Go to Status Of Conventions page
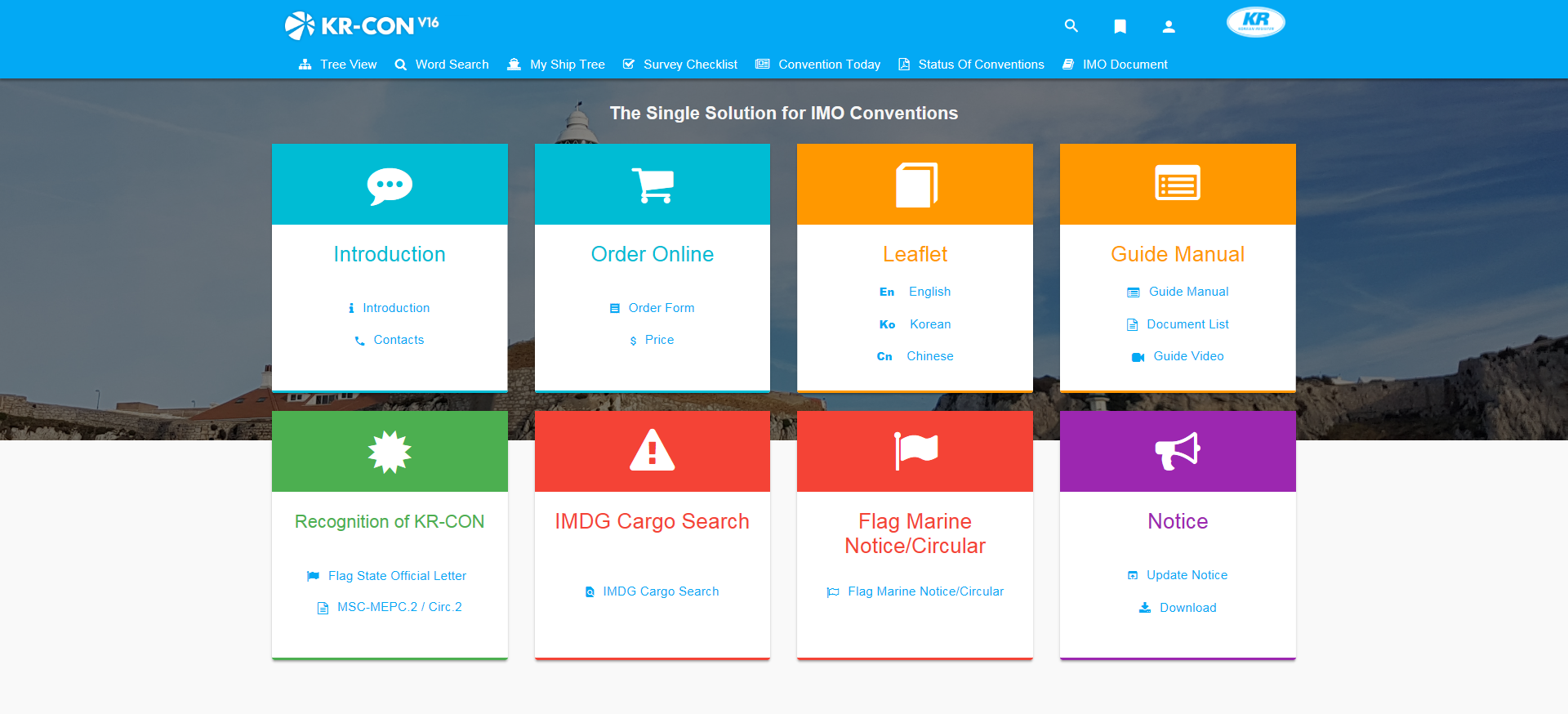Screen dimensions: 1568x714 click(971, 65)
